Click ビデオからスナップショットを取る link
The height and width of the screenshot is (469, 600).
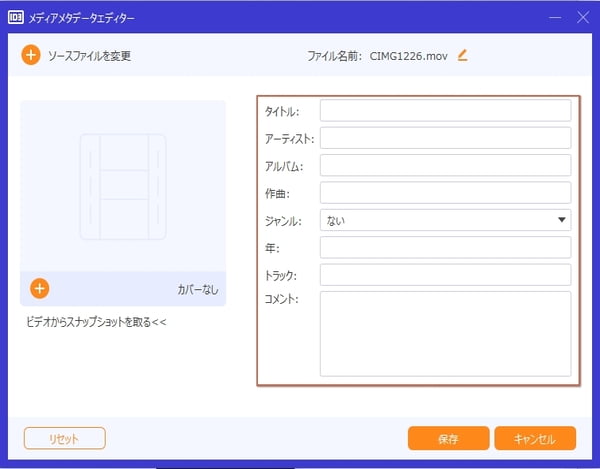pos(96,322)
